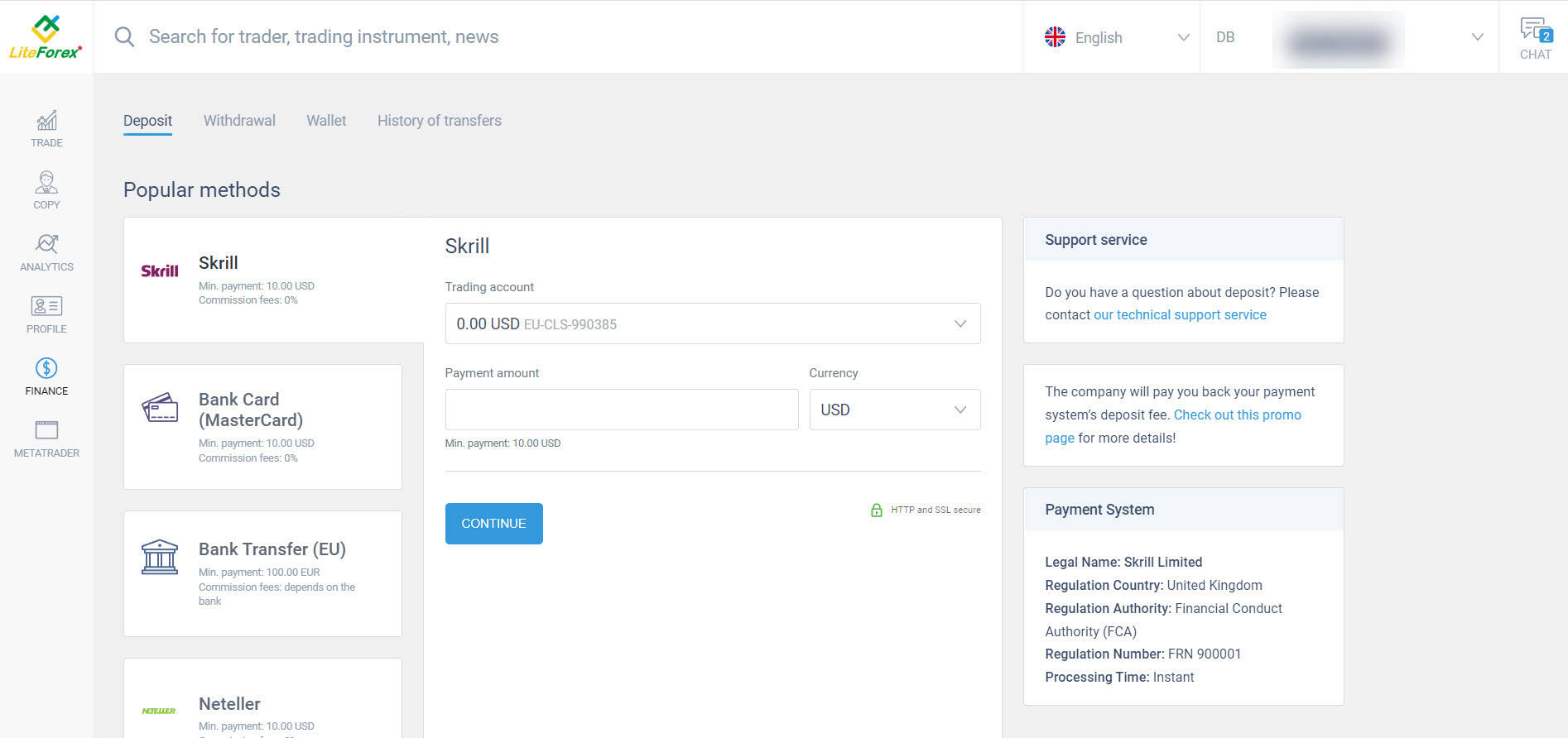The image size is (1568, 738).
Task: Click the CONTINUE button
Action: (x=494, y=524)
